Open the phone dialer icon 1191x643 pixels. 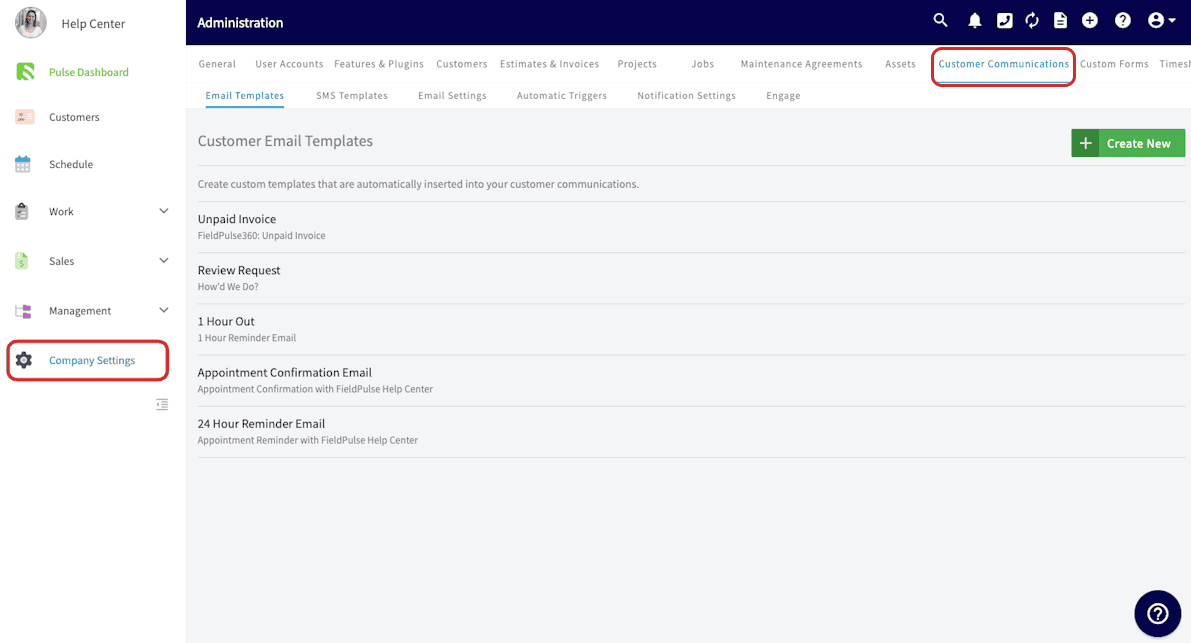pyautogui.click(x=1004, y=20)
